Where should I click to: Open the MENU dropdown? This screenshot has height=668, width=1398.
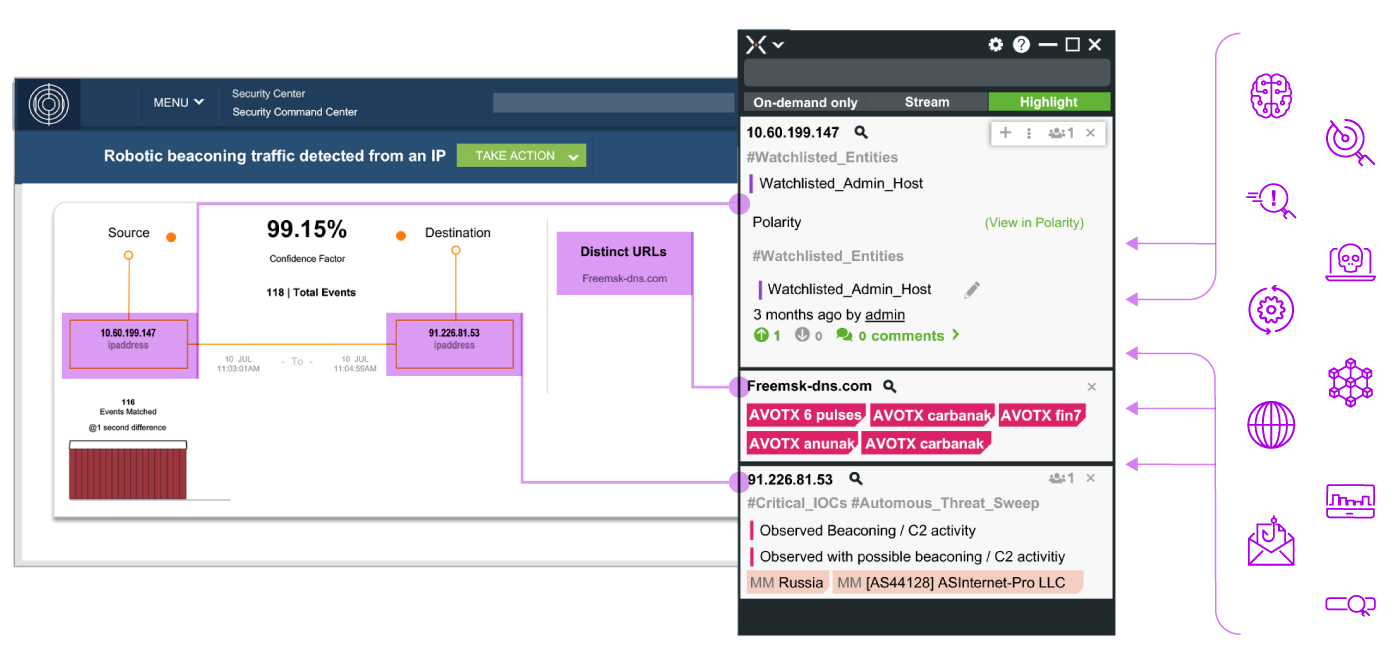point(178,103)
